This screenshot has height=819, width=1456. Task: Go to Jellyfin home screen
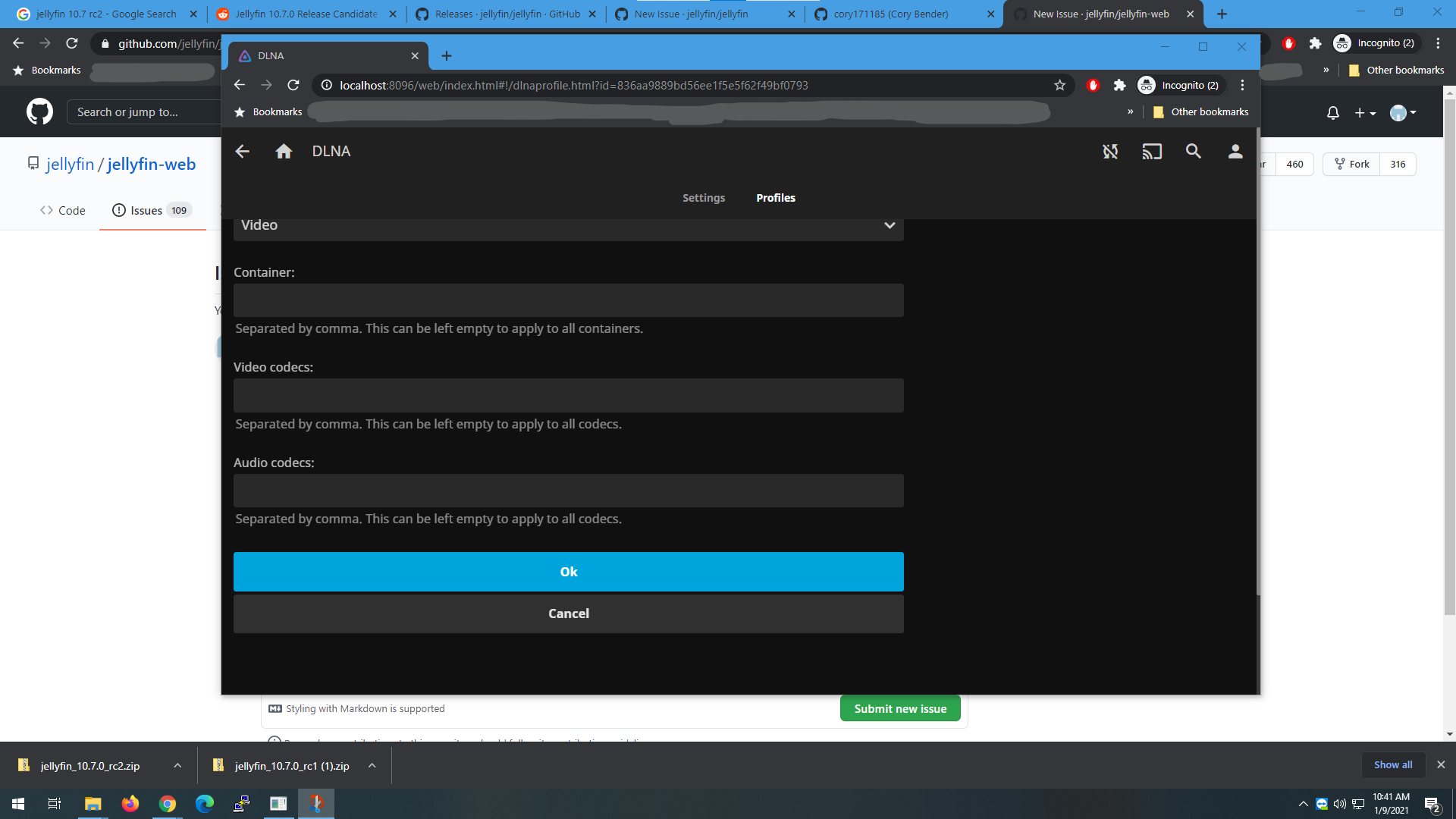coord(284,151)
